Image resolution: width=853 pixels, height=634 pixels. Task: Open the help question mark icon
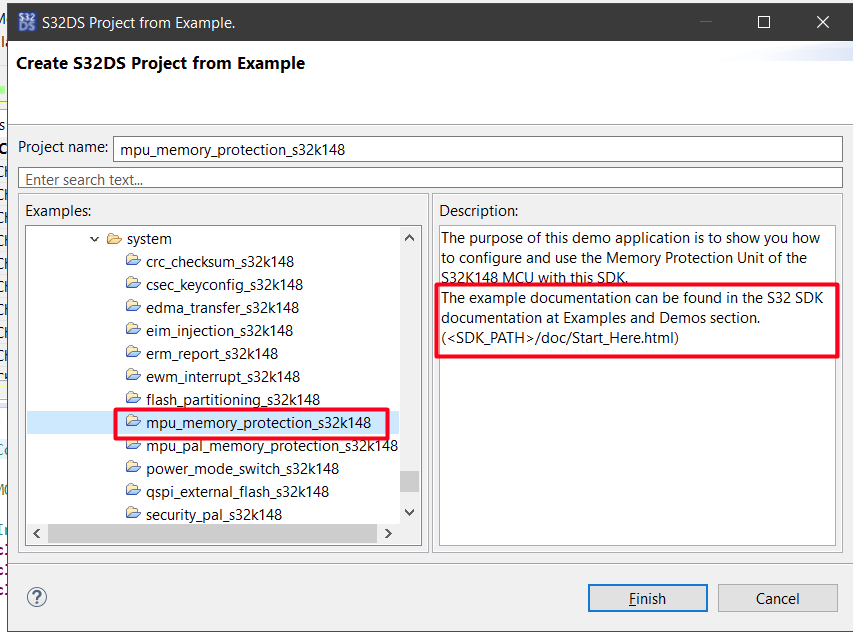pos(36,597)
